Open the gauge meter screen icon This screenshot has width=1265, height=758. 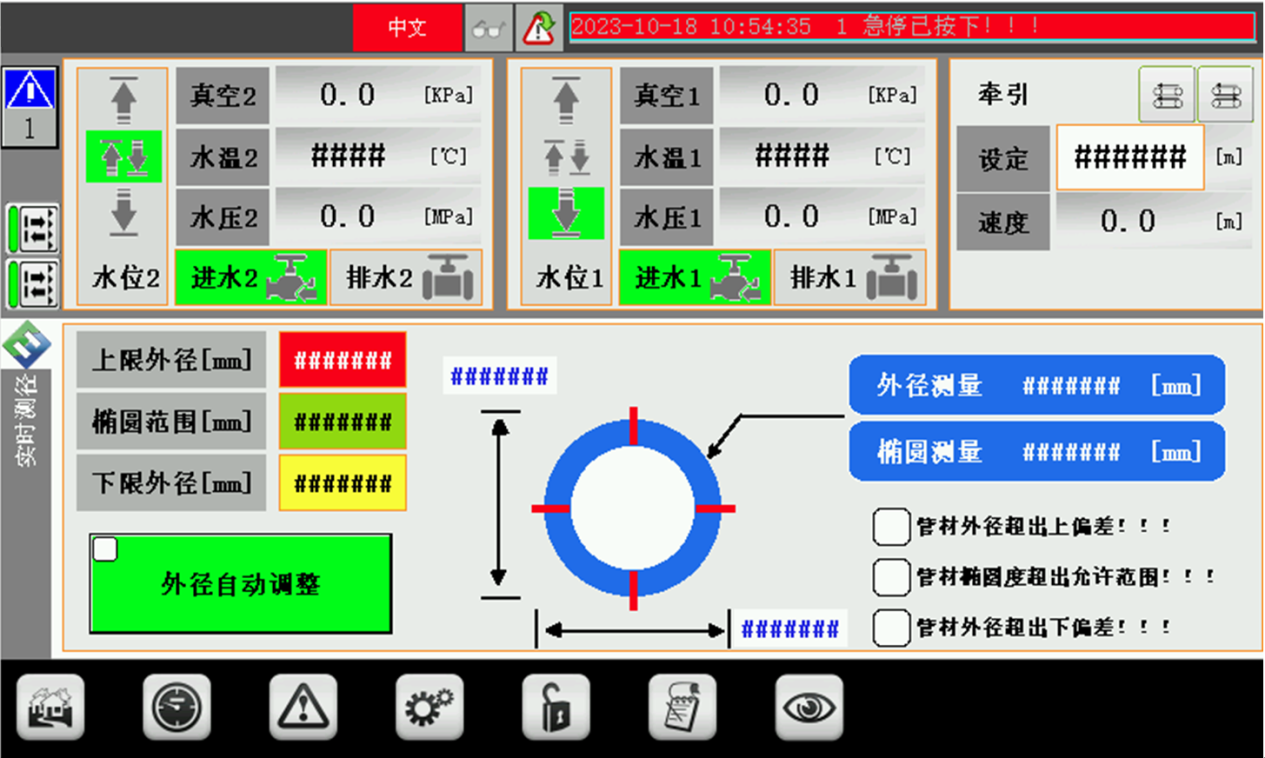[177, 708]
